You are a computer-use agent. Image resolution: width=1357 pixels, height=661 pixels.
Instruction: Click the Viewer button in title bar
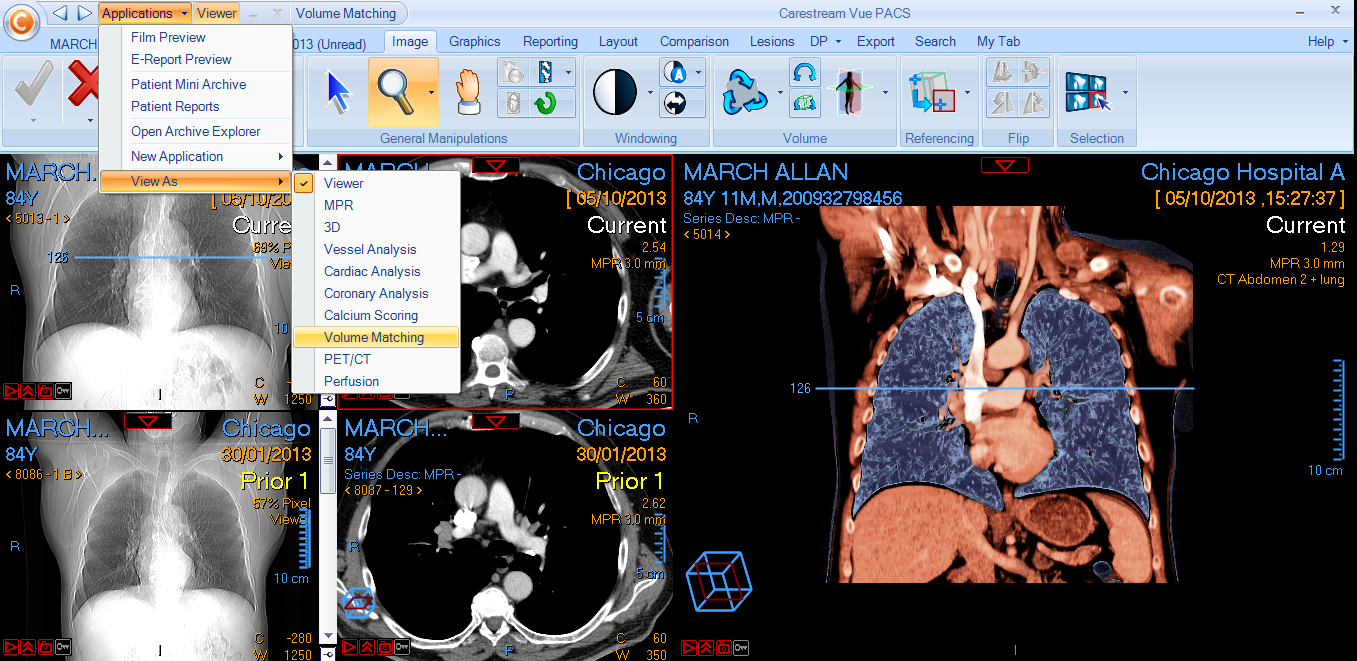217,13
